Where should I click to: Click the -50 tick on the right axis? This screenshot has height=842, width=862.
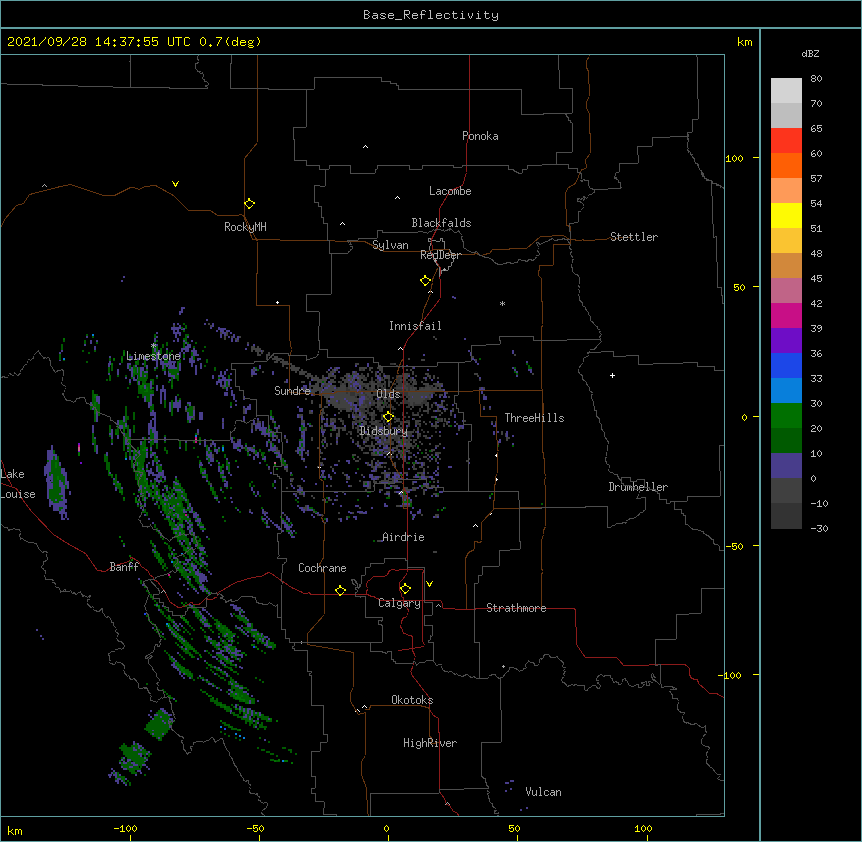pyautogui.click(x=734, y=546)
